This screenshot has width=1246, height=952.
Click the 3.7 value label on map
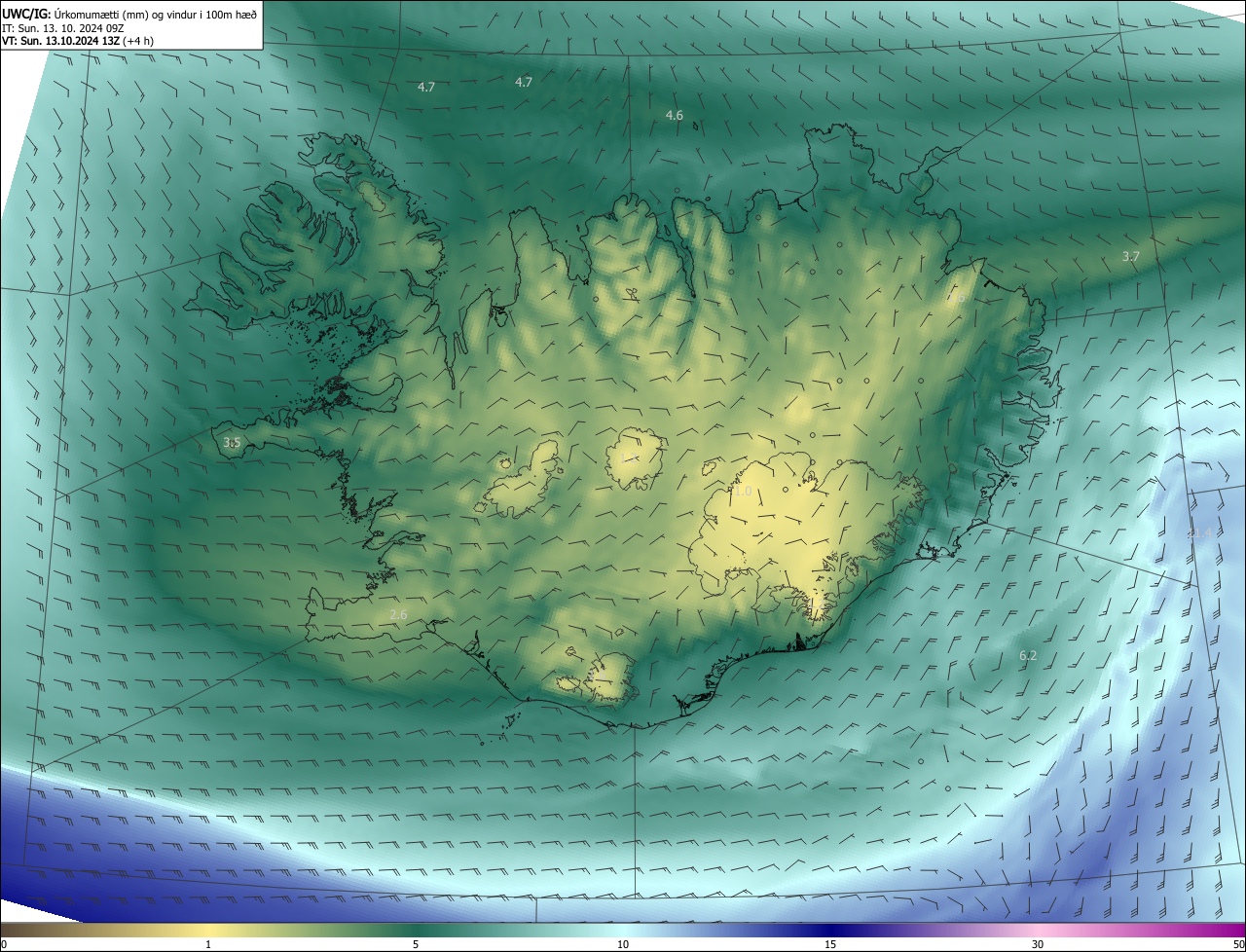[x=1130, y=257]
